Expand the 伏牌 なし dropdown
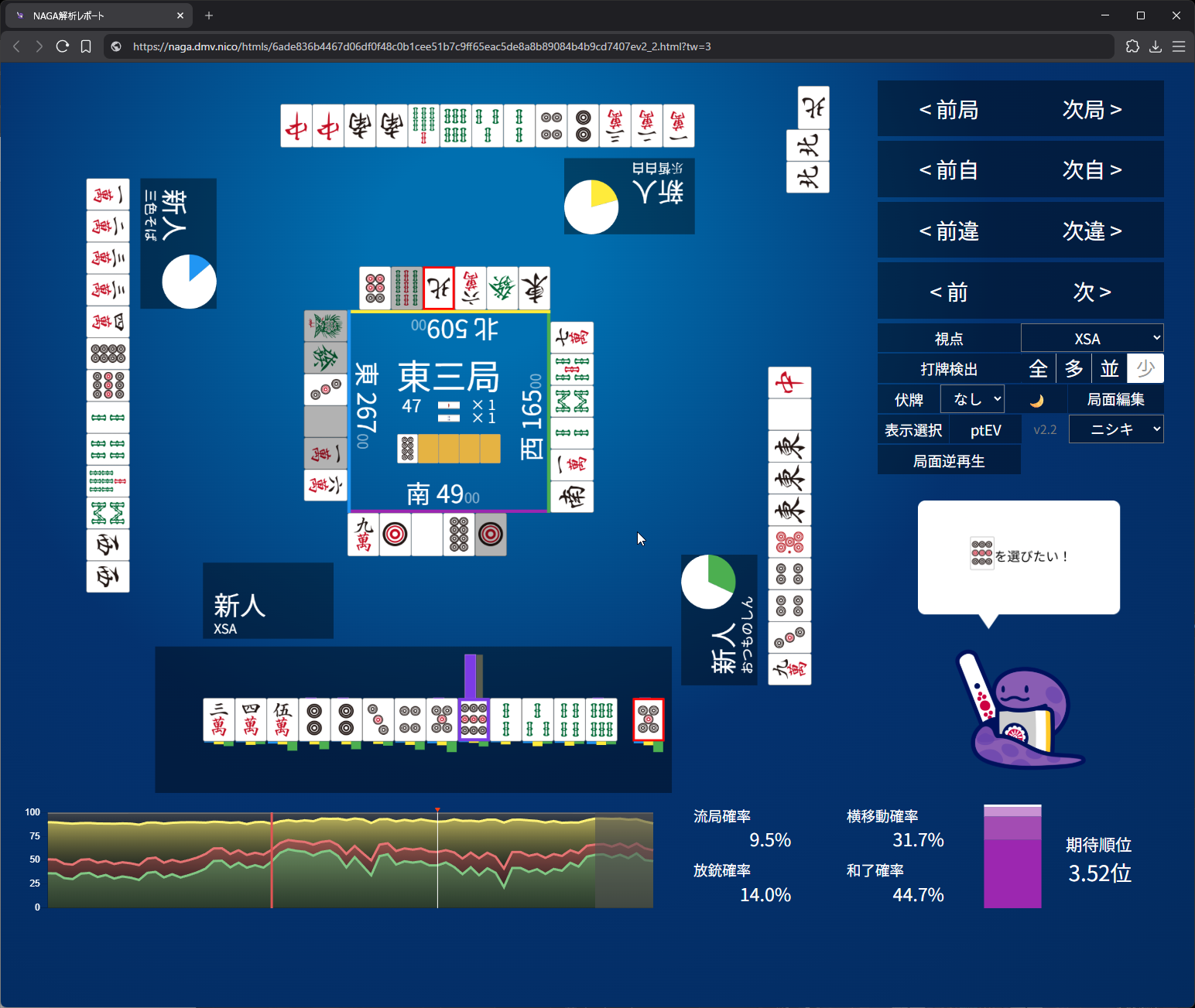The image size is (1195, 1008). (972, 399)
